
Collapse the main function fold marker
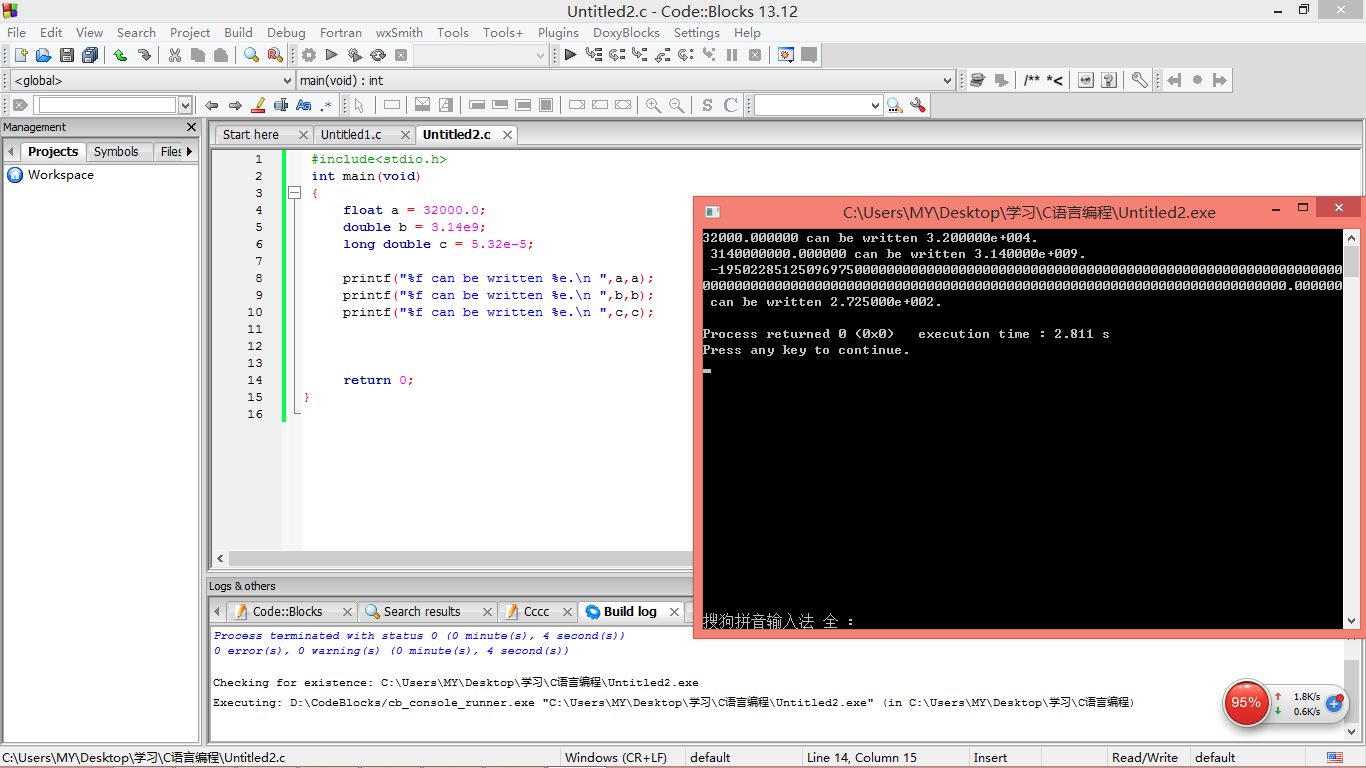point(294,193)
